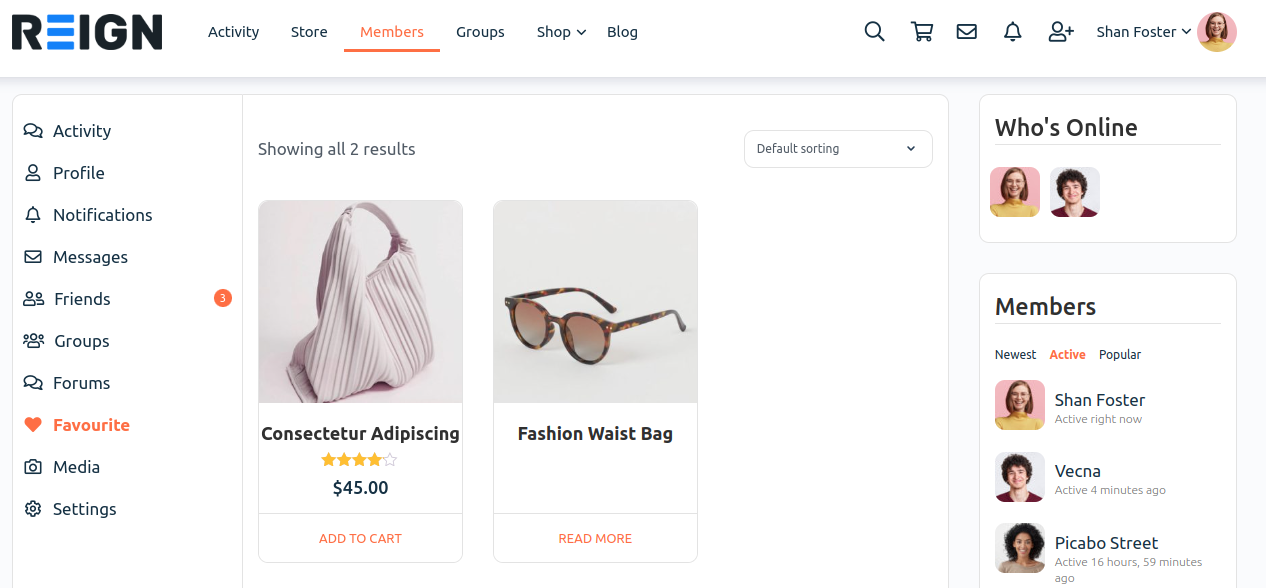1266x588 pixels.
Task: Open messages envelope icon in header
Action: 966,32
